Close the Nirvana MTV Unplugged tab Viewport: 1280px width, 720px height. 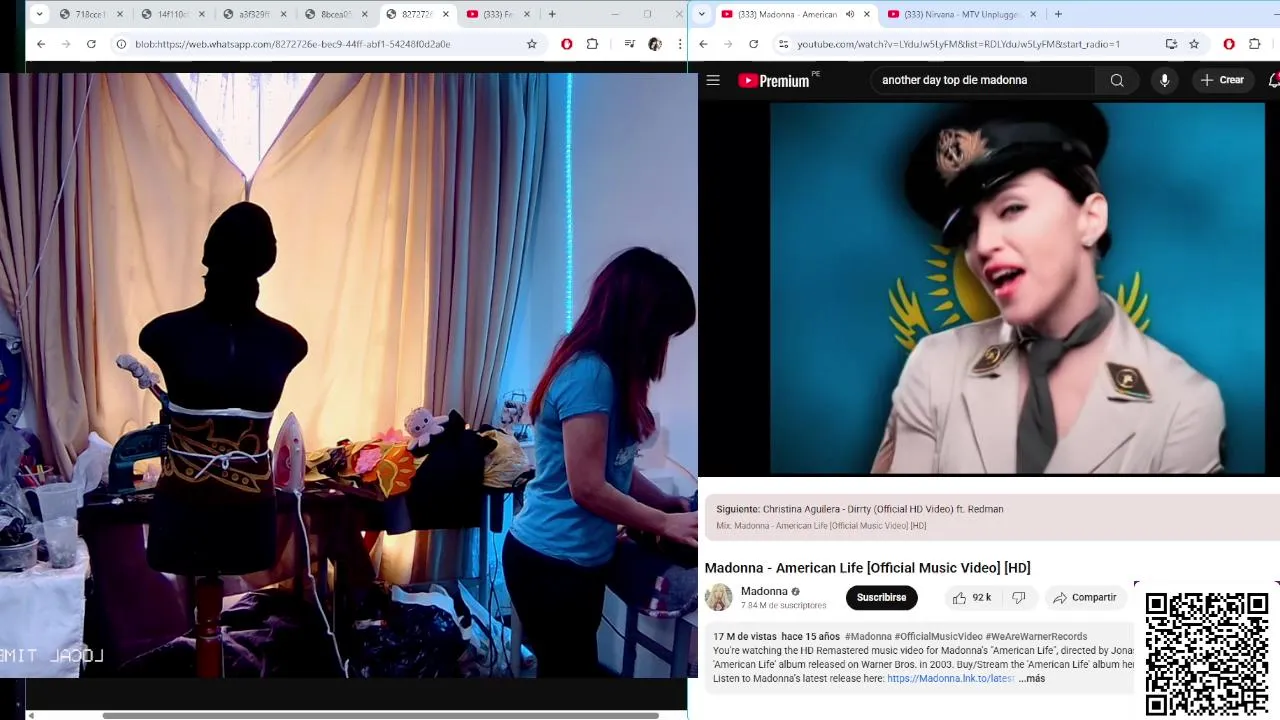click(1033, 14)
